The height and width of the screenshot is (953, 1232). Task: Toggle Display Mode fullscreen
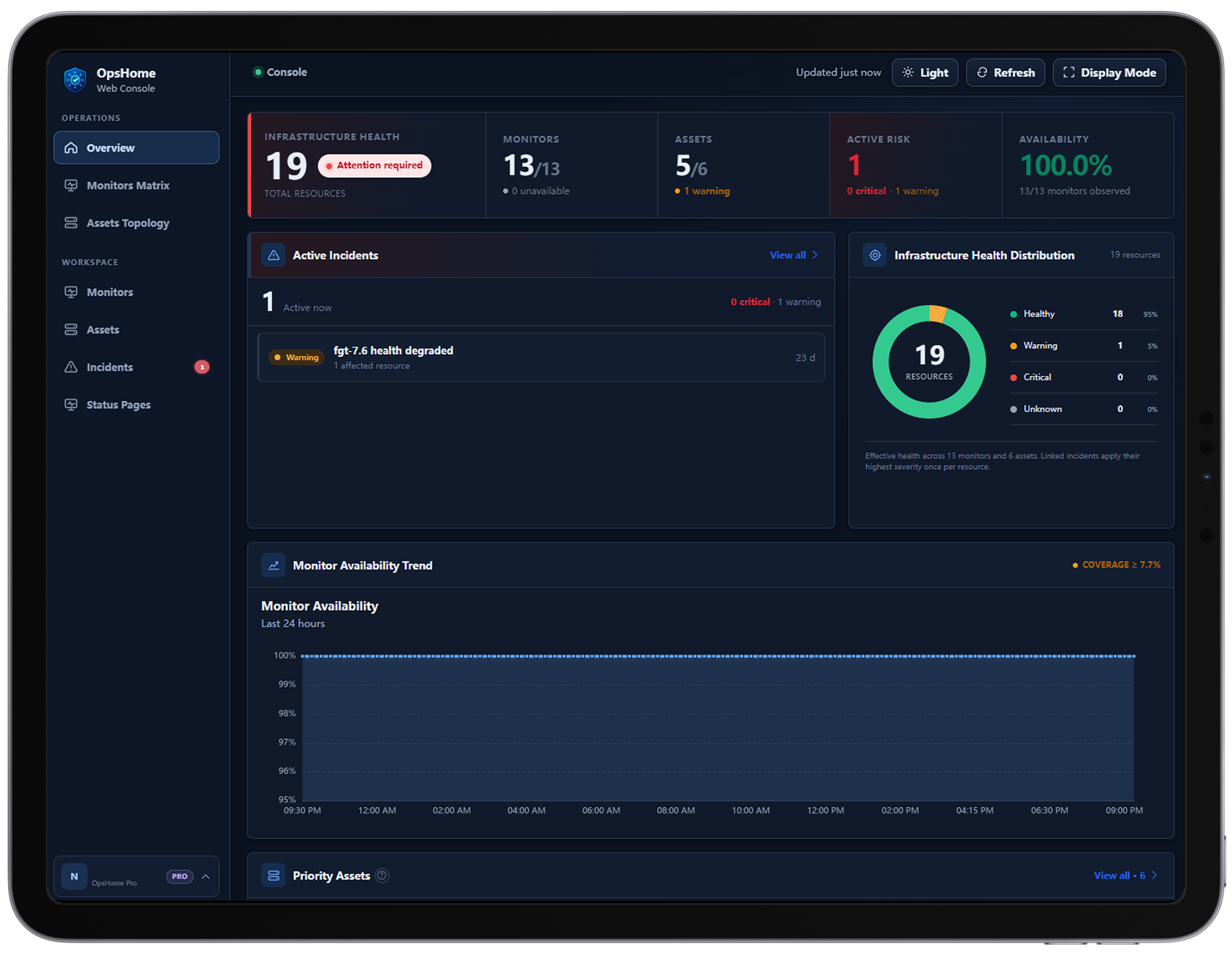pos(1109,73)
